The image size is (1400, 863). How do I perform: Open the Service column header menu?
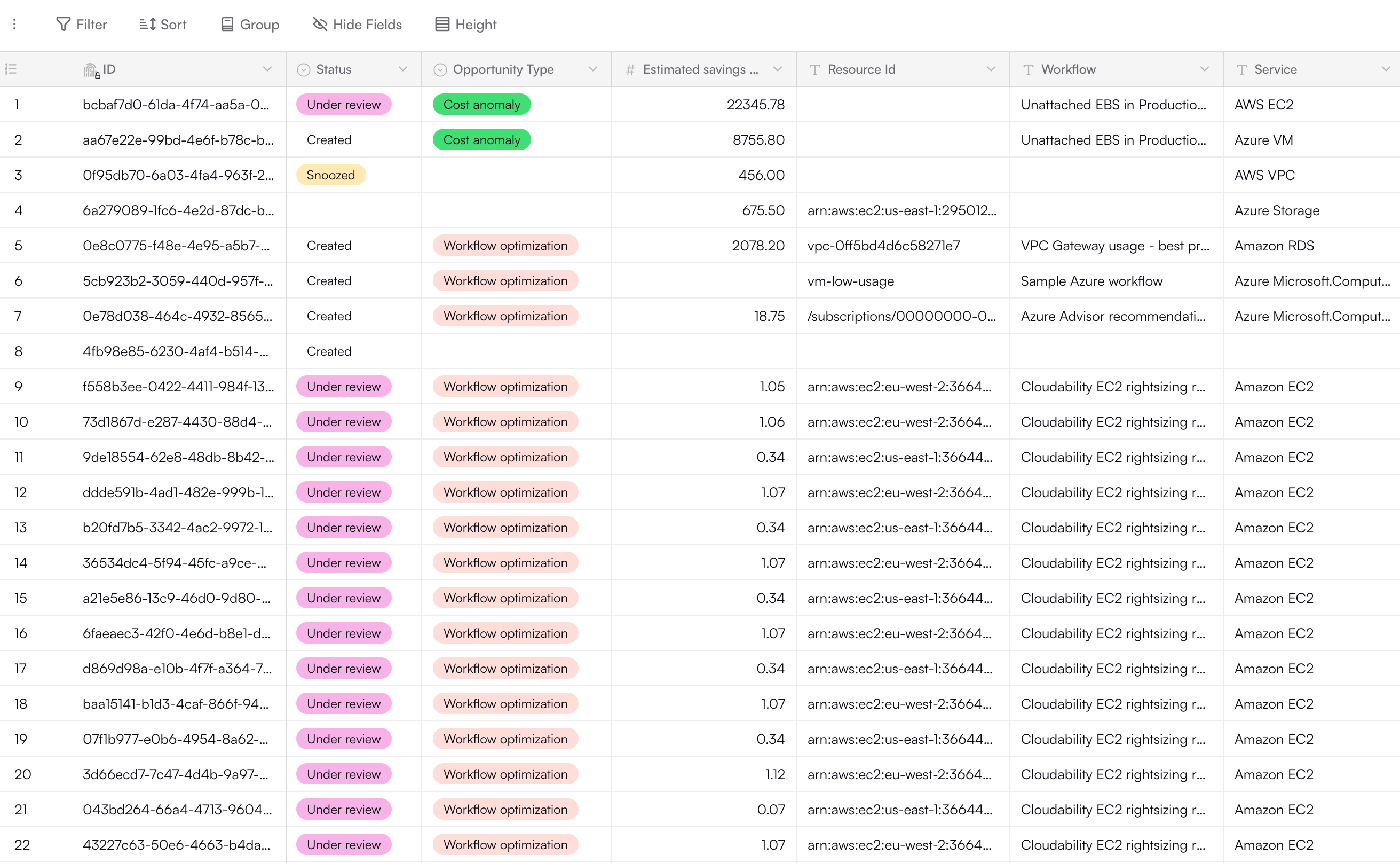tap(1386, 69)
